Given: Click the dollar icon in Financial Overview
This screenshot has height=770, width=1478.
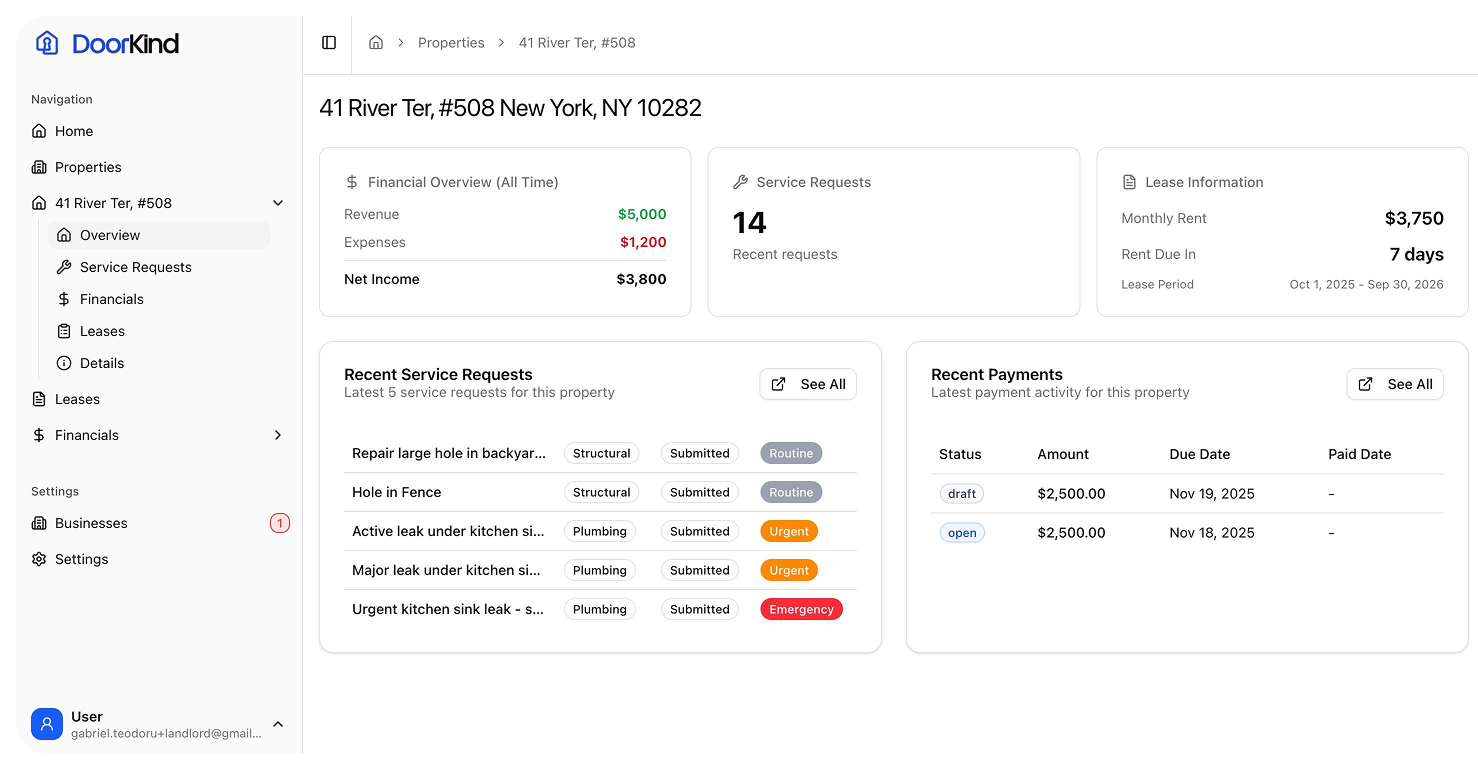Looking at the screenshot, I should (x=352, y=182).
